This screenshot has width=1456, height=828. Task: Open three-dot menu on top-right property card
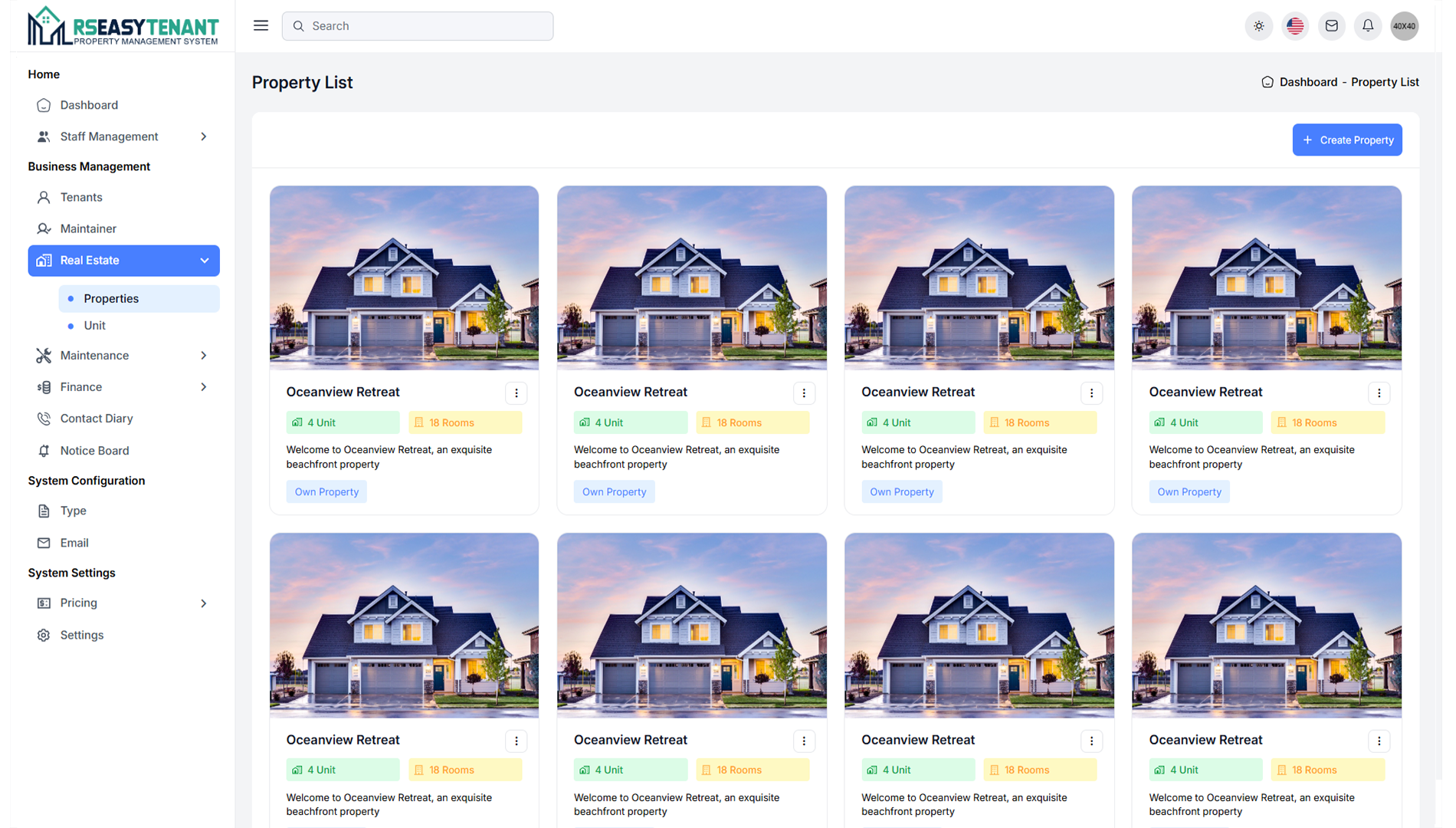1379,393
